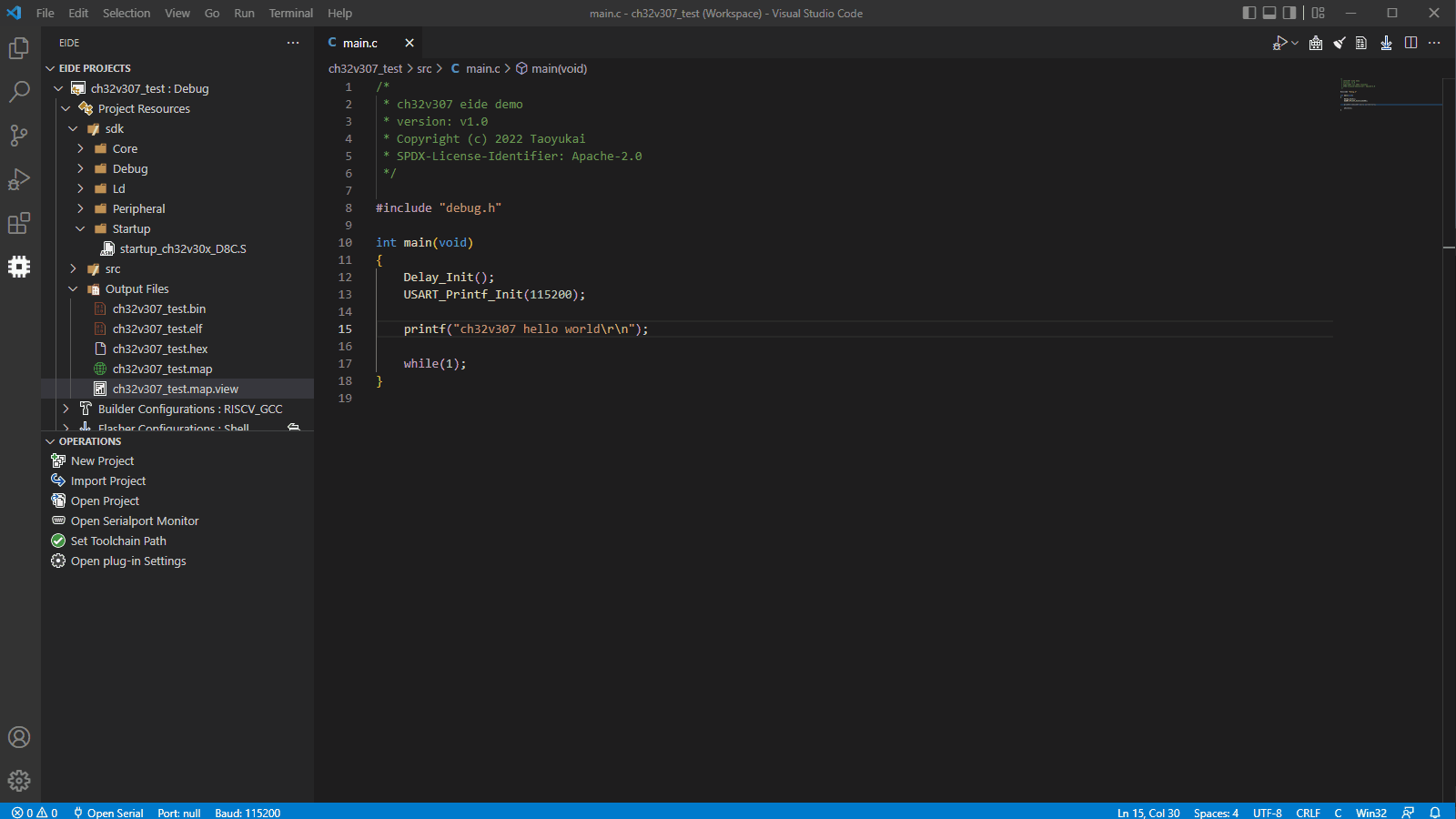This screenshot has height=819, width=1456.
Task: Select ch32v307_test.elf output file
Action: click(x=177, y=329)
